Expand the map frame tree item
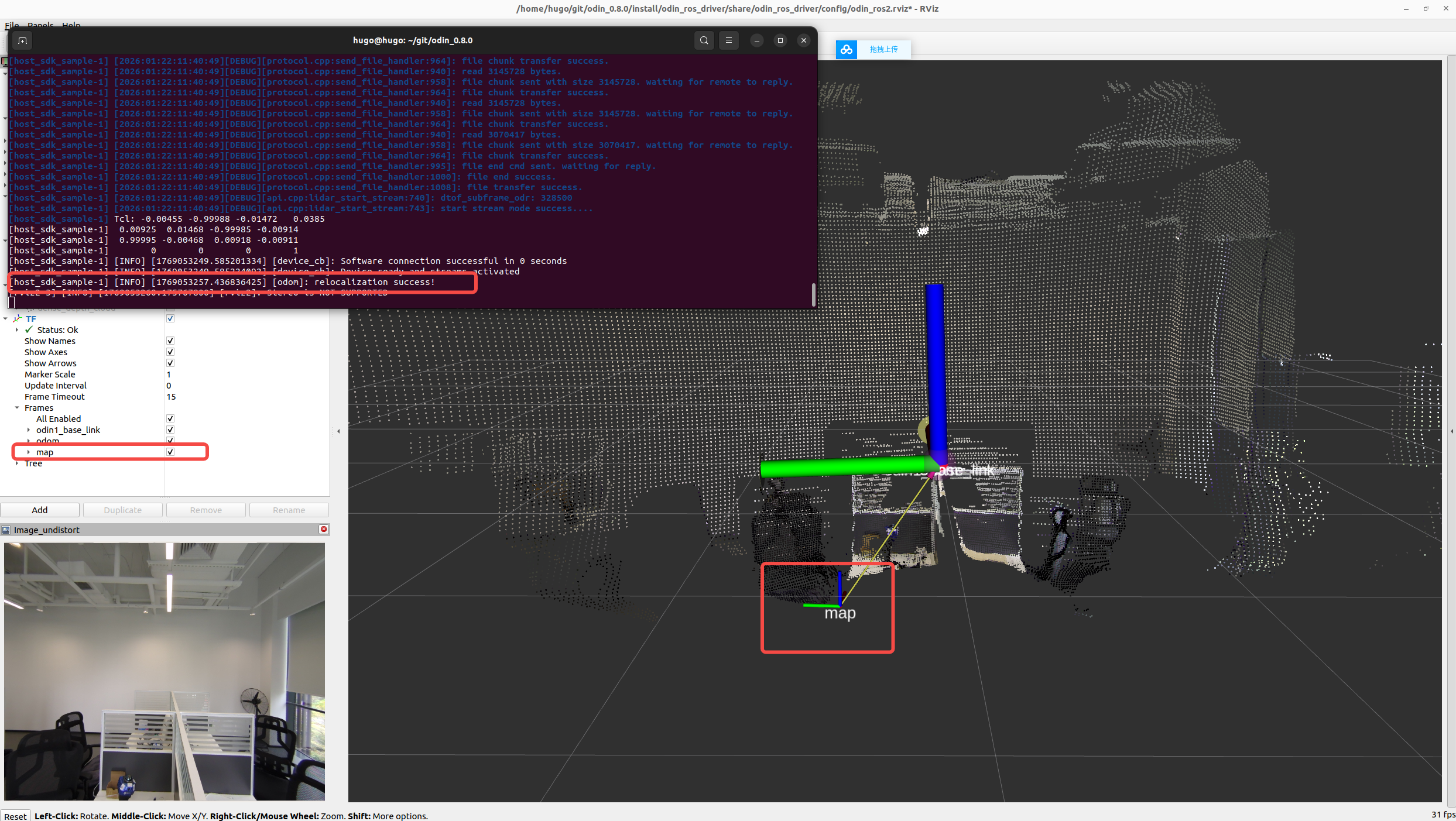Viewport: 1456px width, 821px height. click(28, 452)
